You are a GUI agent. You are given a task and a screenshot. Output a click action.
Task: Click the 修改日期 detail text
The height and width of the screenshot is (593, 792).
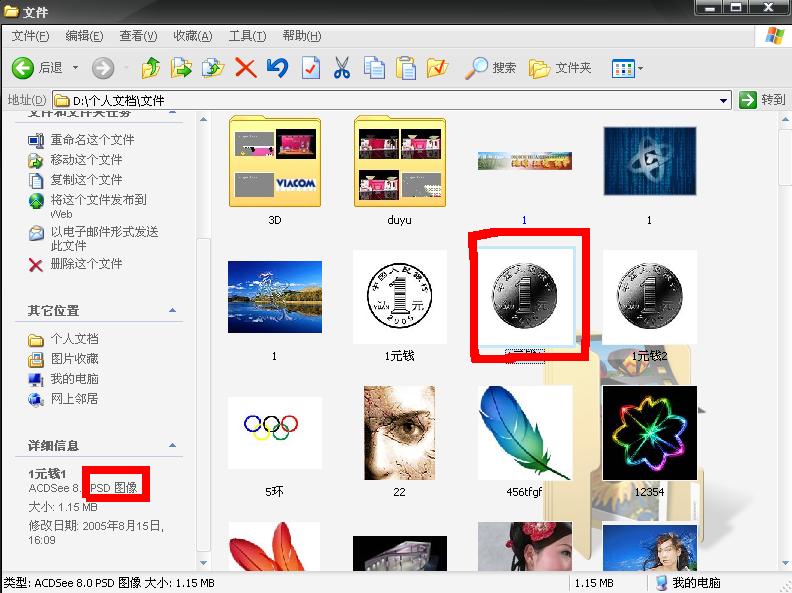click(x=96, y=532)
